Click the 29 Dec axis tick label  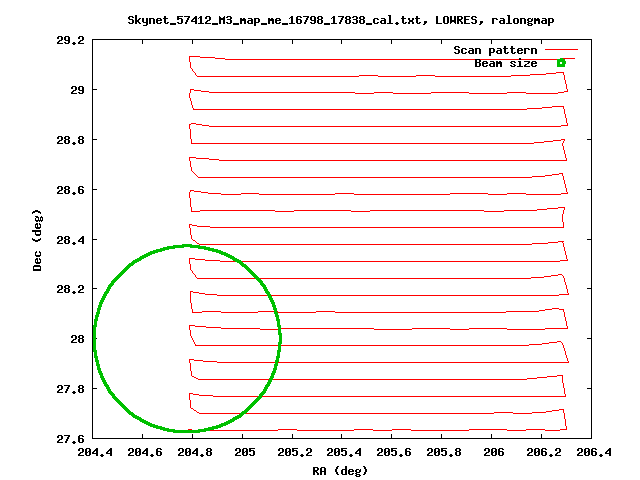77,90
